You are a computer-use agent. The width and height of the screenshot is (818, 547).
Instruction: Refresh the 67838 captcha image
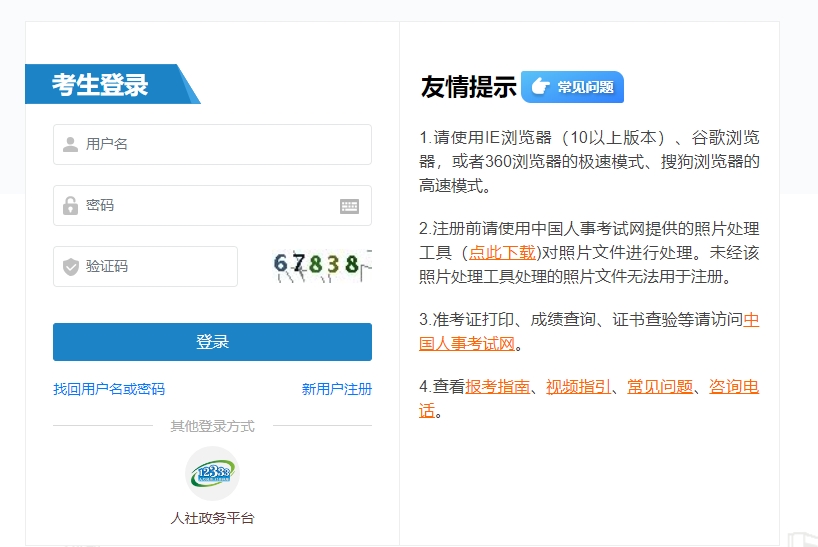(320, 265)
